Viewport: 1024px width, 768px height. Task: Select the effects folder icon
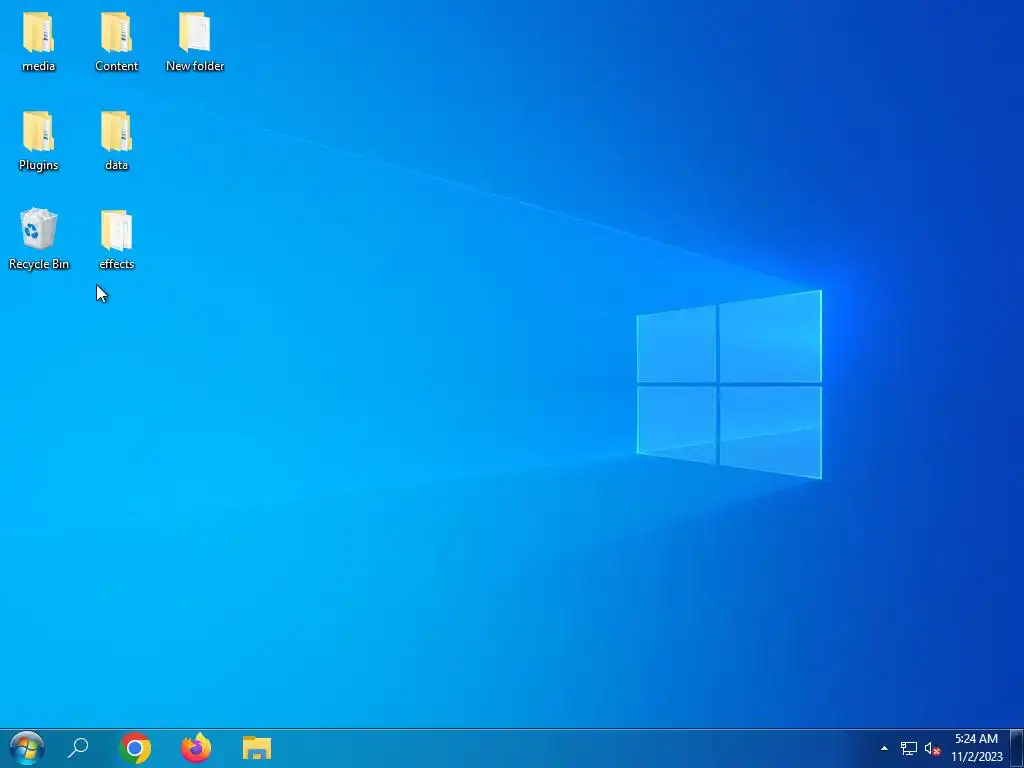[x=116, y=230]
